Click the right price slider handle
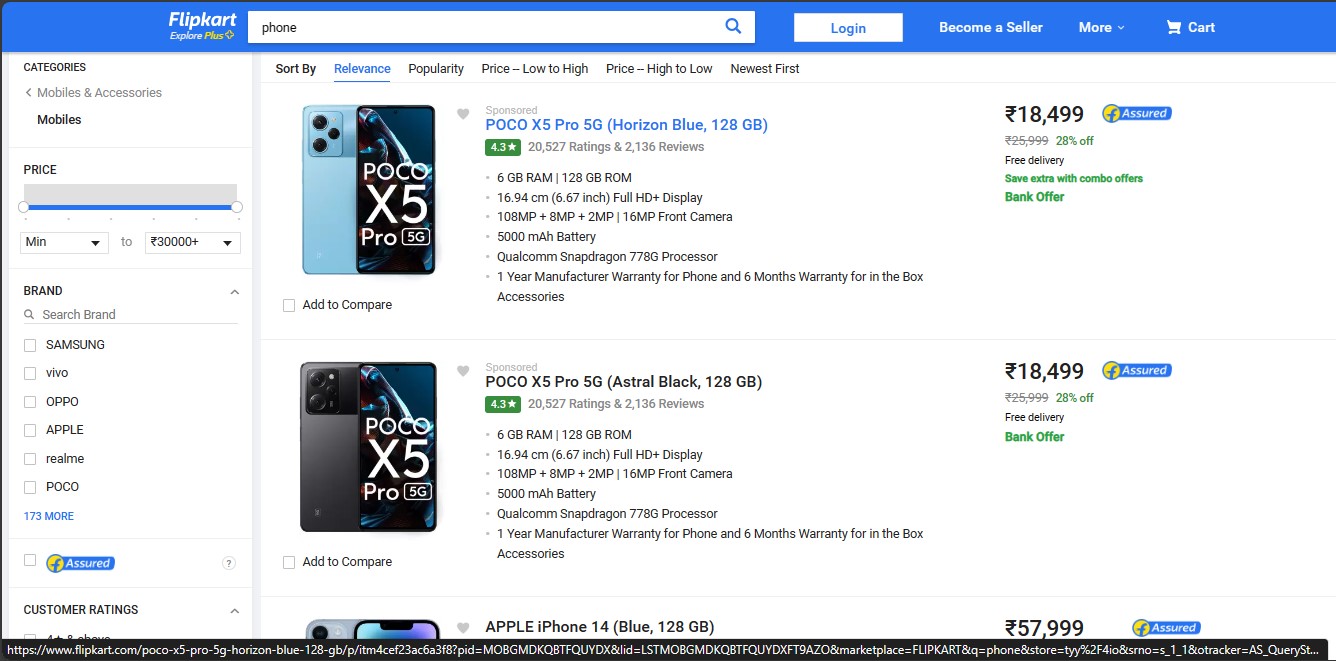Image resolution: width=1336 pixels, height=661 pixels. coord(237,207)
